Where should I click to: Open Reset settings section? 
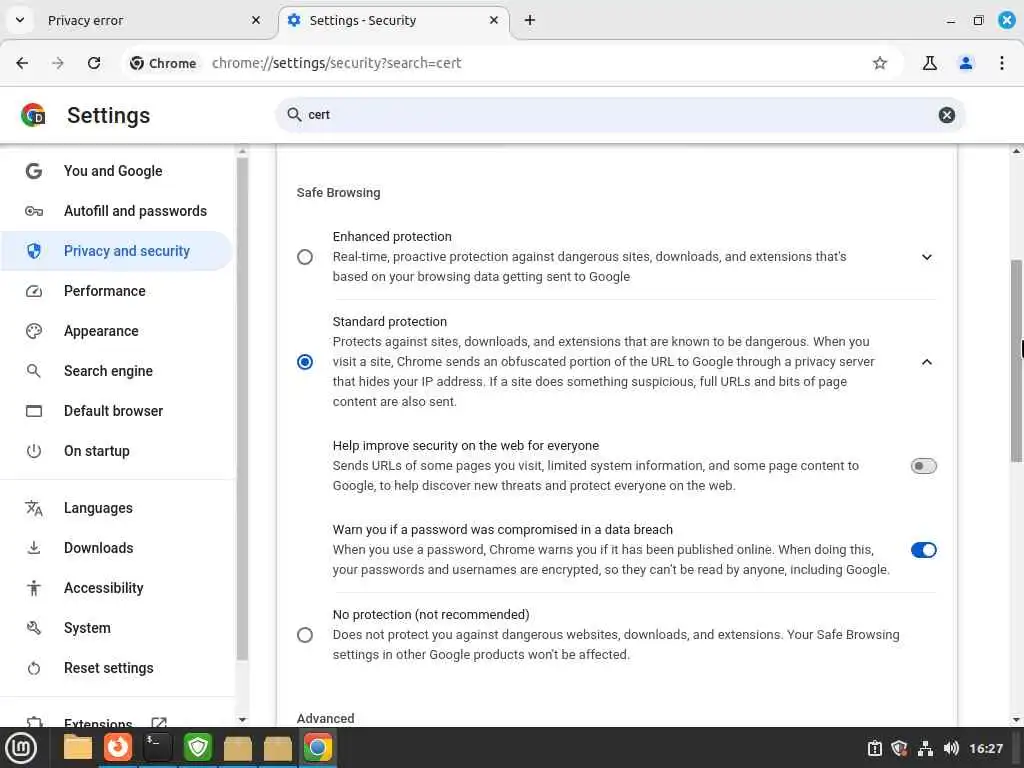click(x=116, y=668)
